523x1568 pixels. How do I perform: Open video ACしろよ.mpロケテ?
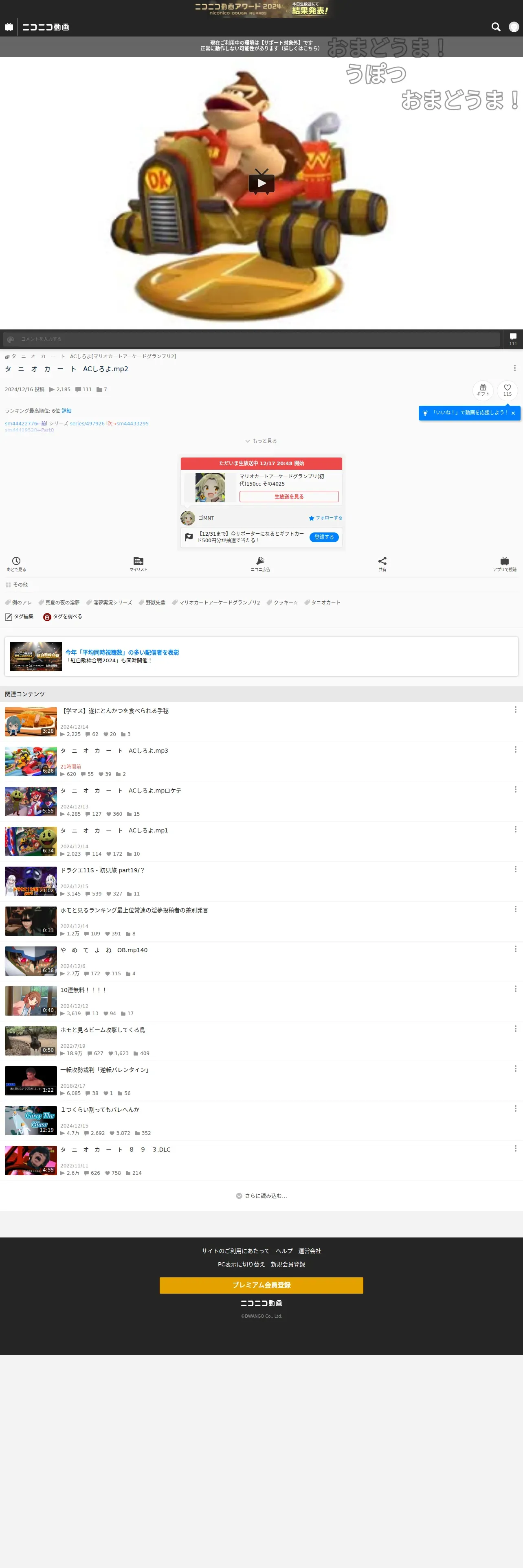[121, 791]
